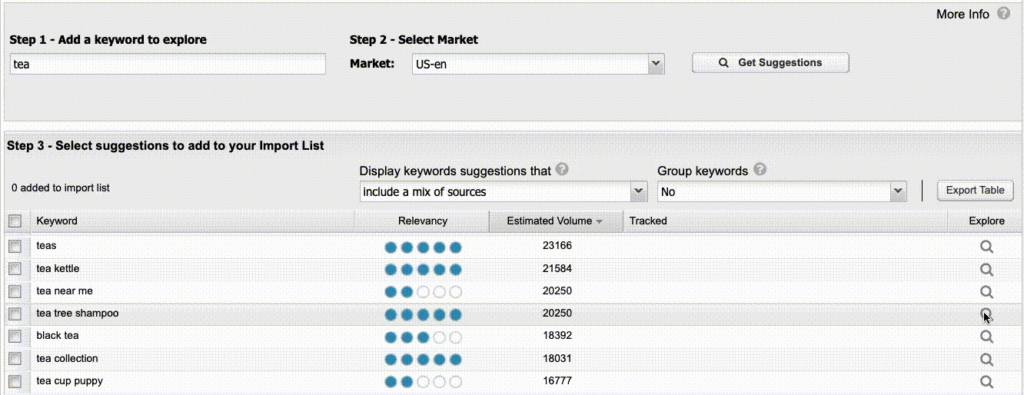Open help icon beside Display keywords suggestions
The height and width of the screenshot is (395, 1024).
point(562,170)
